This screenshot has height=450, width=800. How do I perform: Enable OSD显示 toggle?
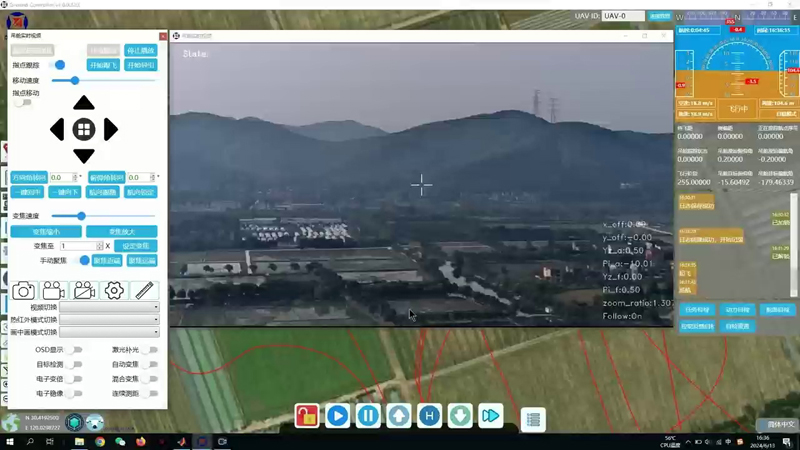coord(76,350)
